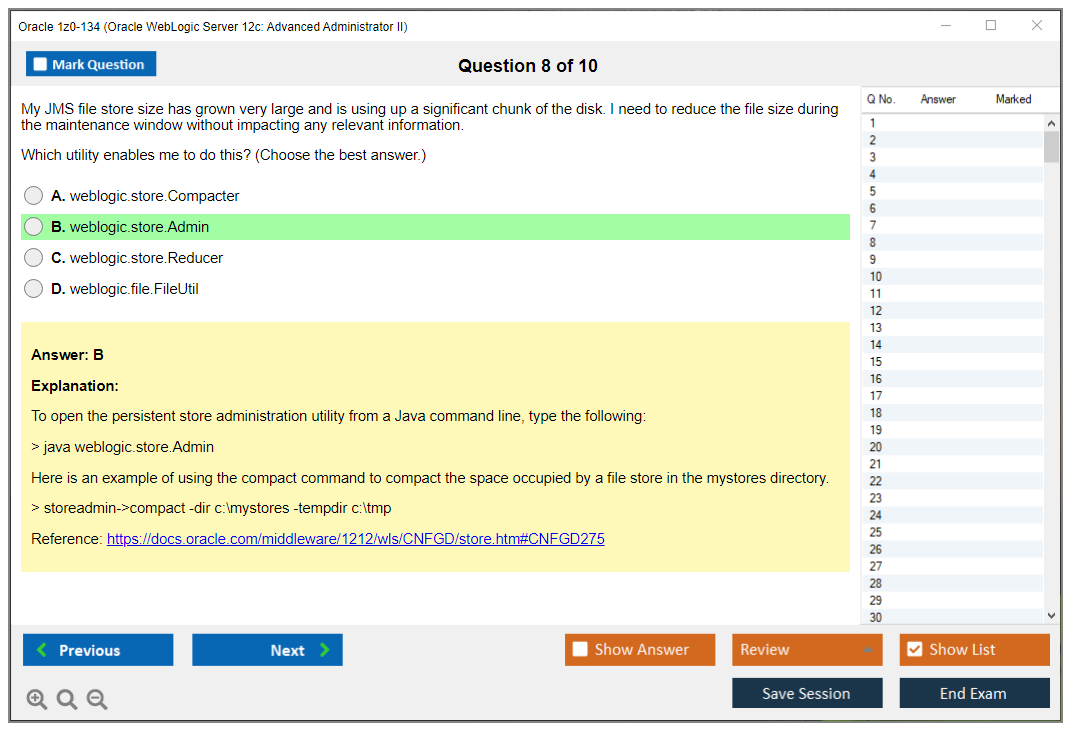Maximize the exam window
1075x735 pixels.
click(991, 26)
